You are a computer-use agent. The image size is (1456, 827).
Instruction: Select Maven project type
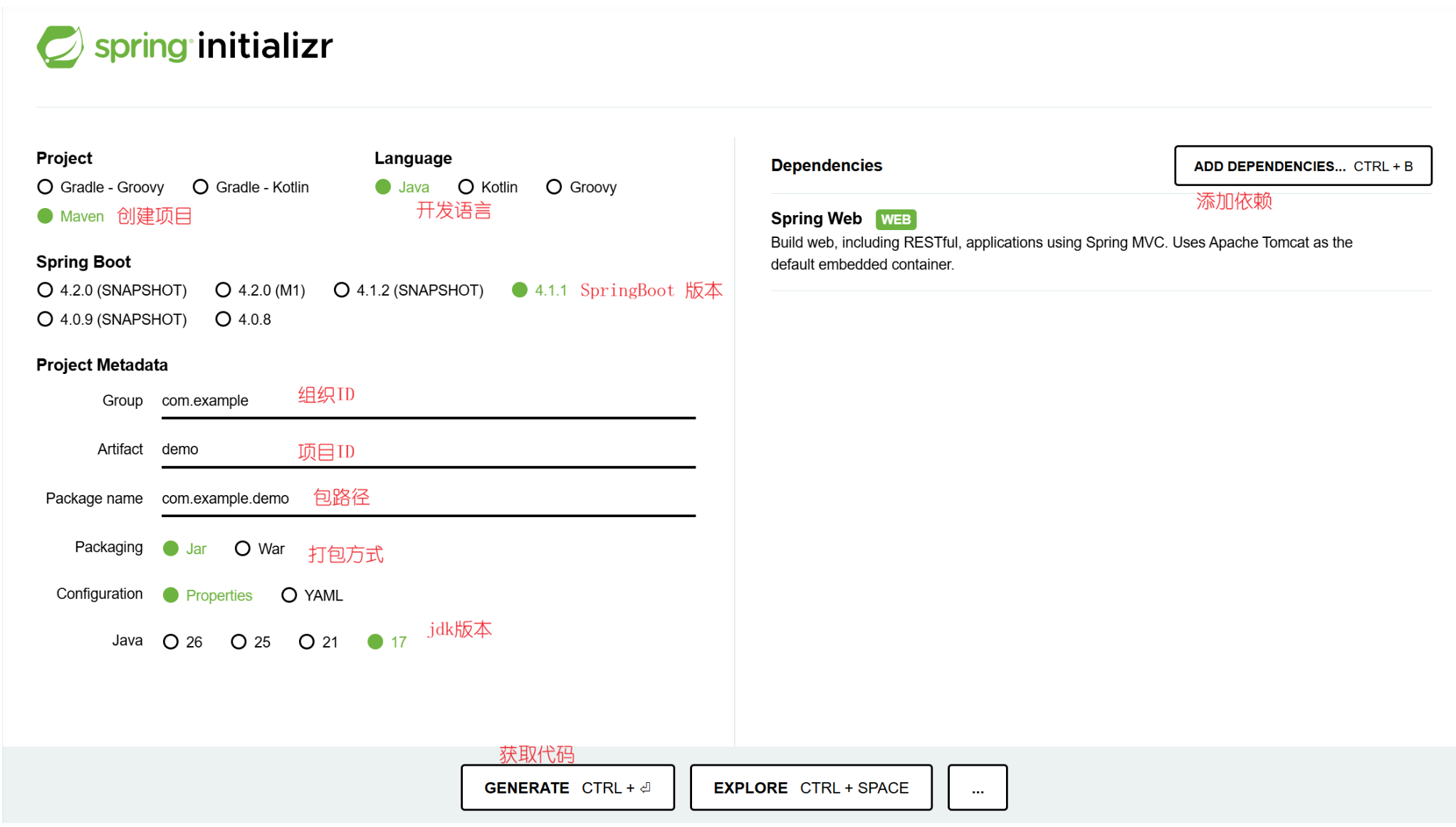click(x=71, y=217)
